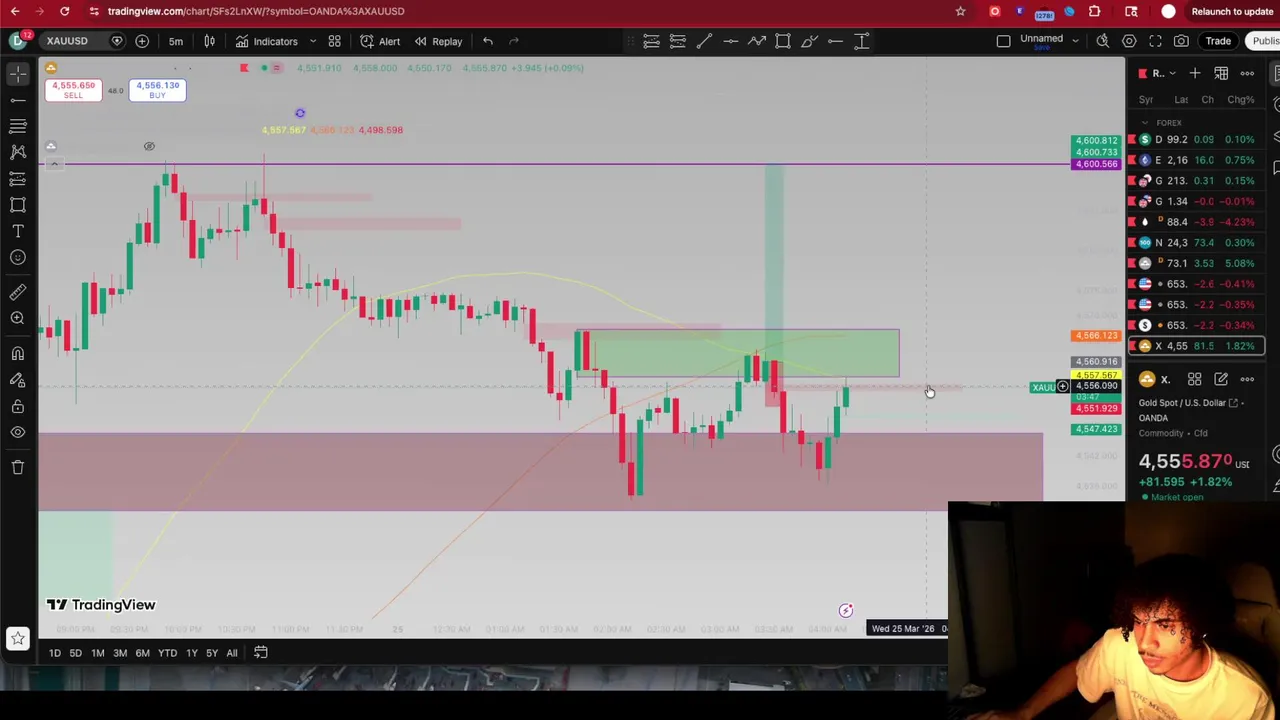Select the YTD date range
1280x720 pixels.
167,653
